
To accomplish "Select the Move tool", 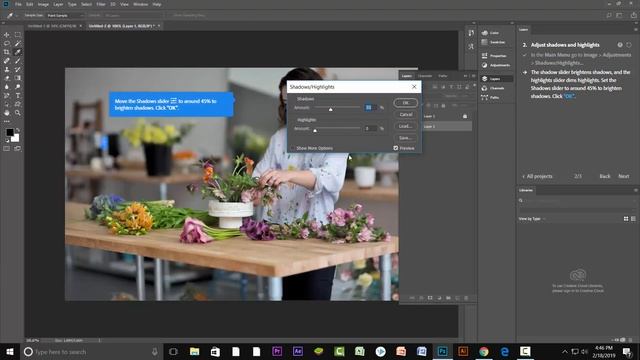I will coord(7,35).
